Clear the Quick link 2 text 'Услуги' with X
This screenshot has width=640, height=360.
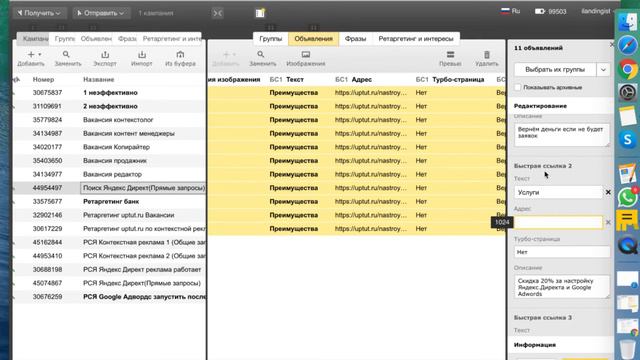pos(608,192)
